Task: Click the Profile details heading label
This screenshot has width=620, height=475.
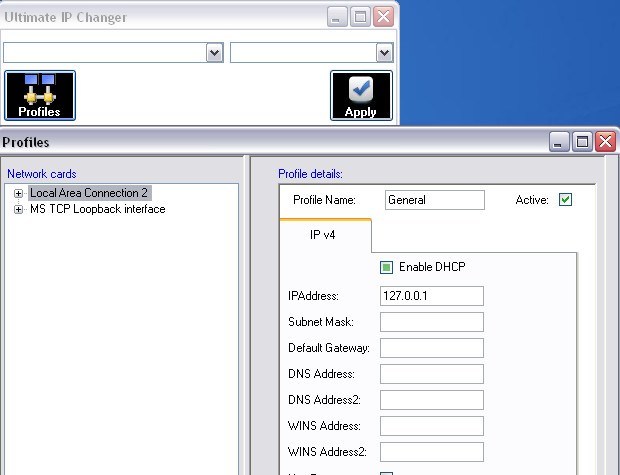Action: click(310, 174)
